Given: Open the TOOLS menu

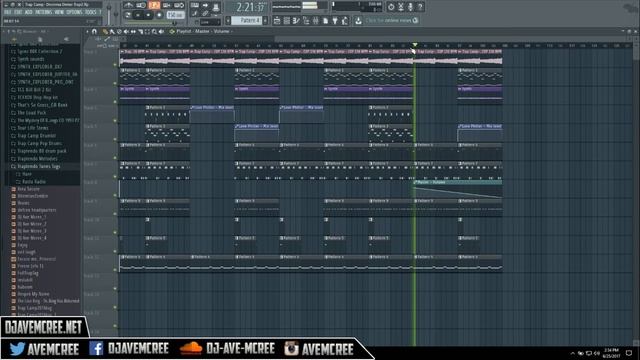Looking at the screenshot, I should 91,13.
